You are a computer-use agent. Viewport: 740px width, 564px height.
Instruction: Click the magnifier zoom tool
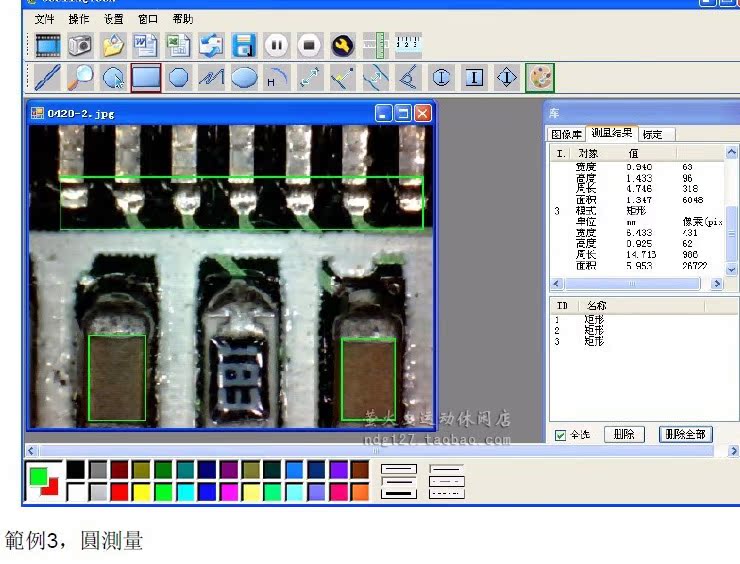pos(81,77)
